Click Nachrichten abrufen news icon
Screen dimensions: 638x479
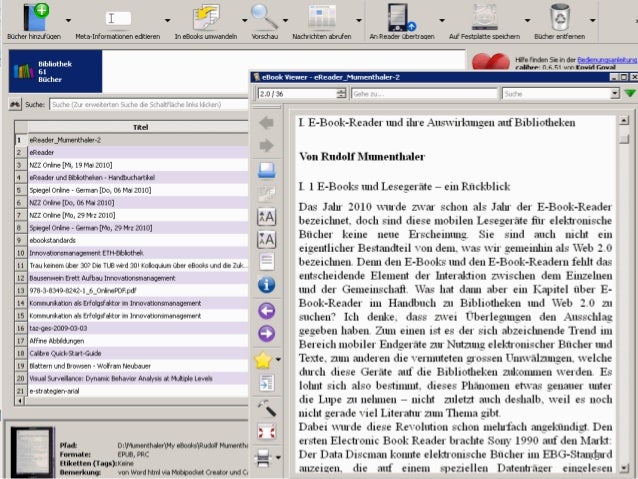coord(321,17)
